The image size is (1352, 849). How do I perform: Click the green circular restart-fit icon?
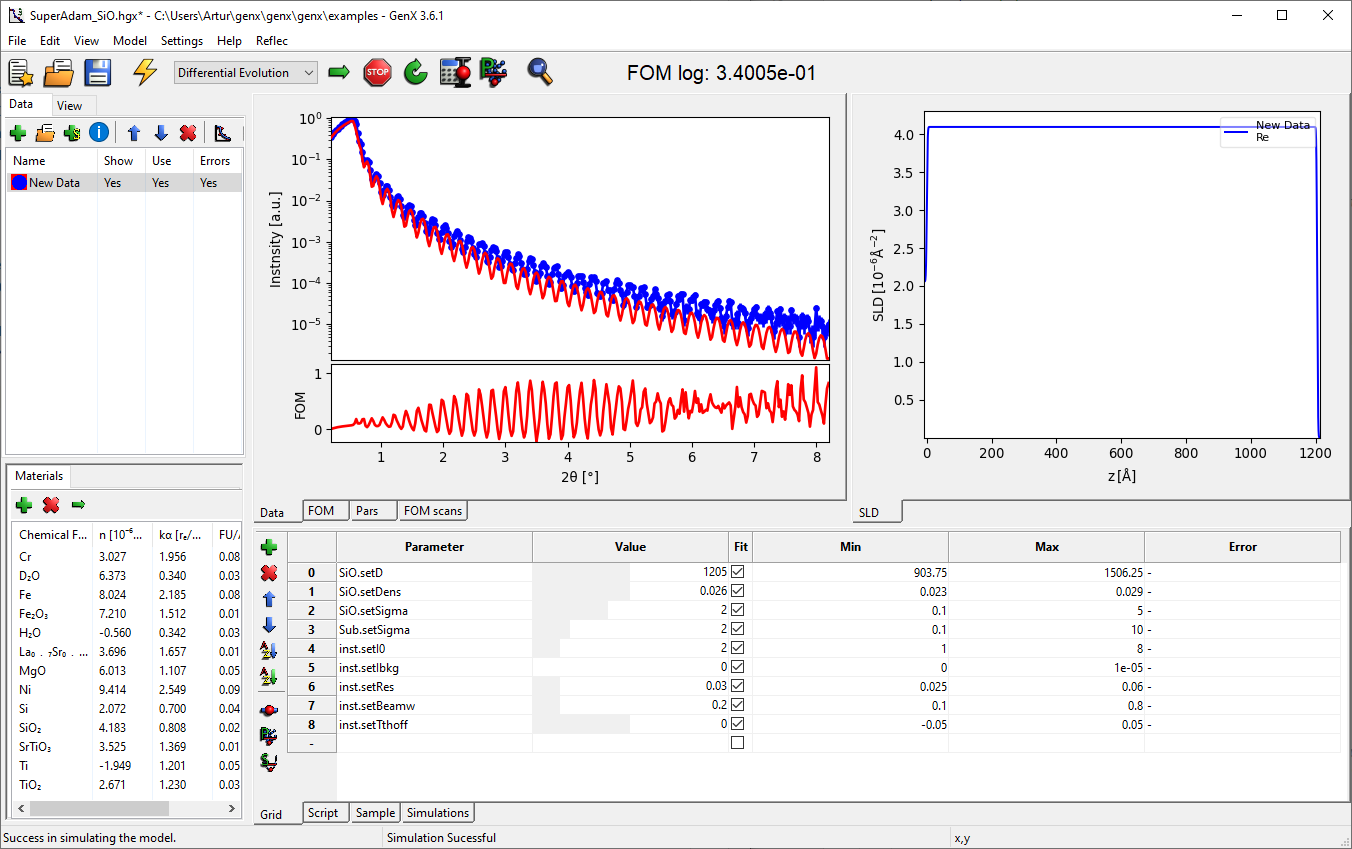point(415,72)
